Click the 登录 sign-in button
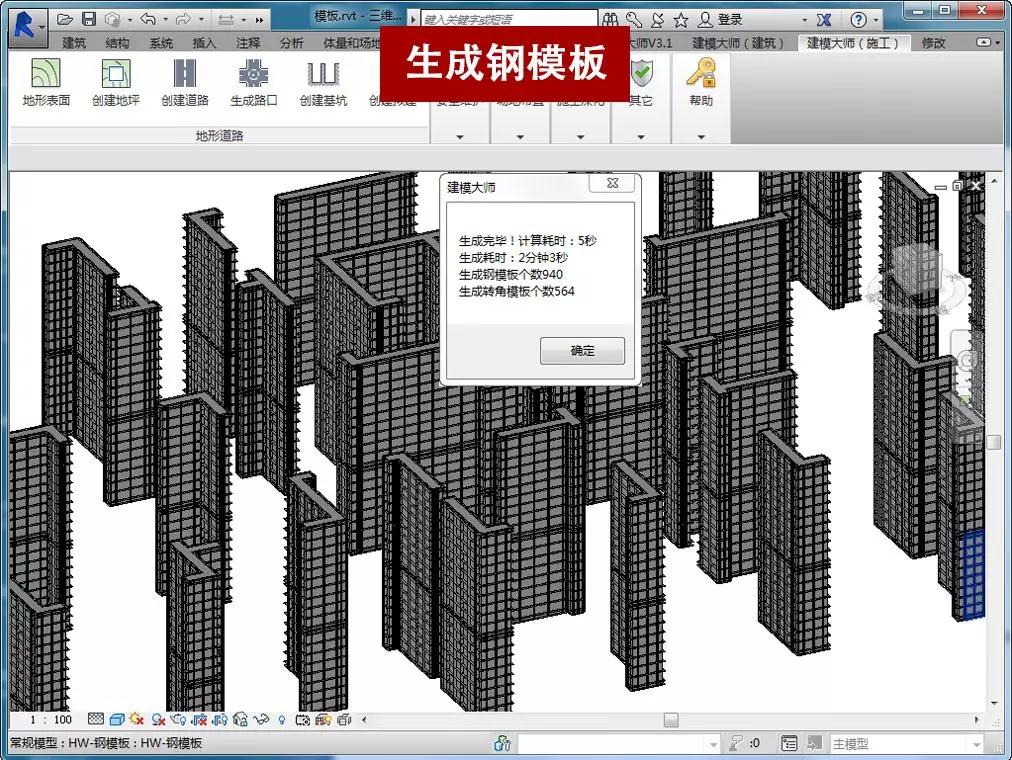The height and width of the screenshot is (760, 1012). pos(722,20)
